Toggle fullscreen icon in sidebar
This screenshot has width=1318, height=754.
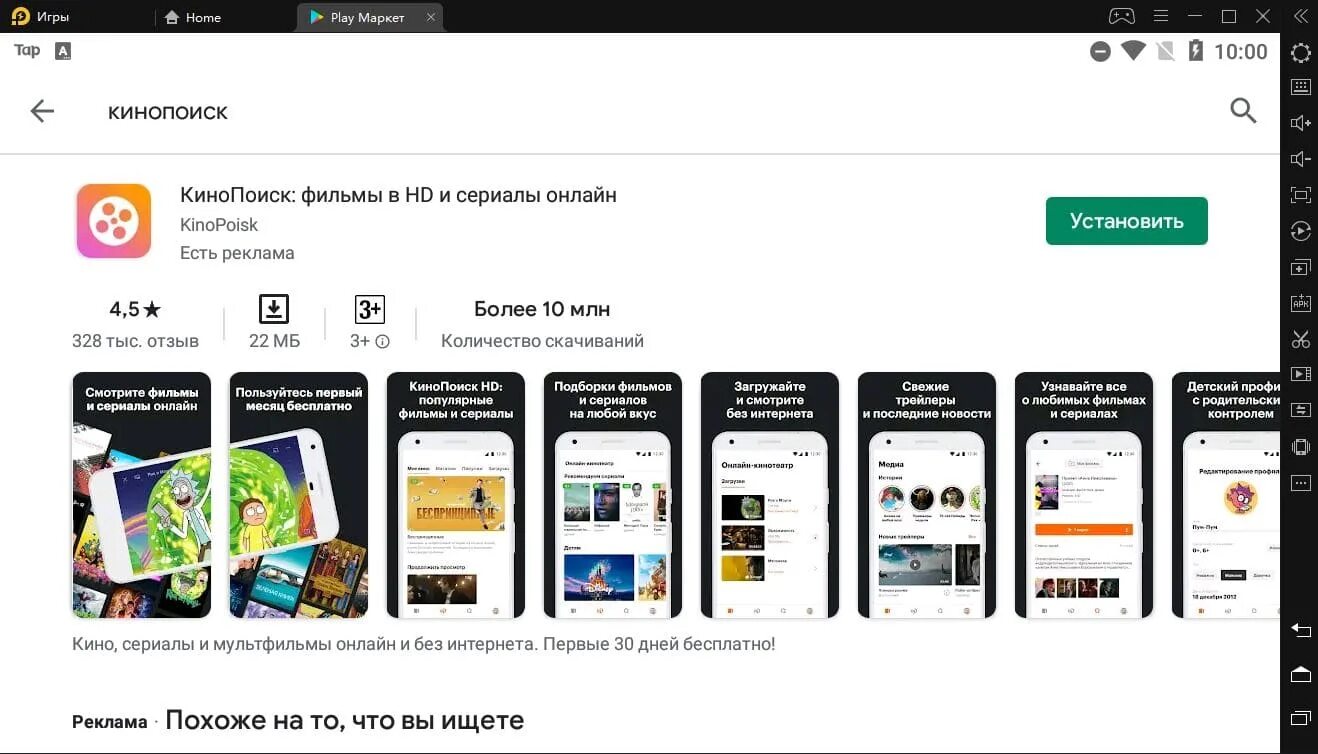1300,195
